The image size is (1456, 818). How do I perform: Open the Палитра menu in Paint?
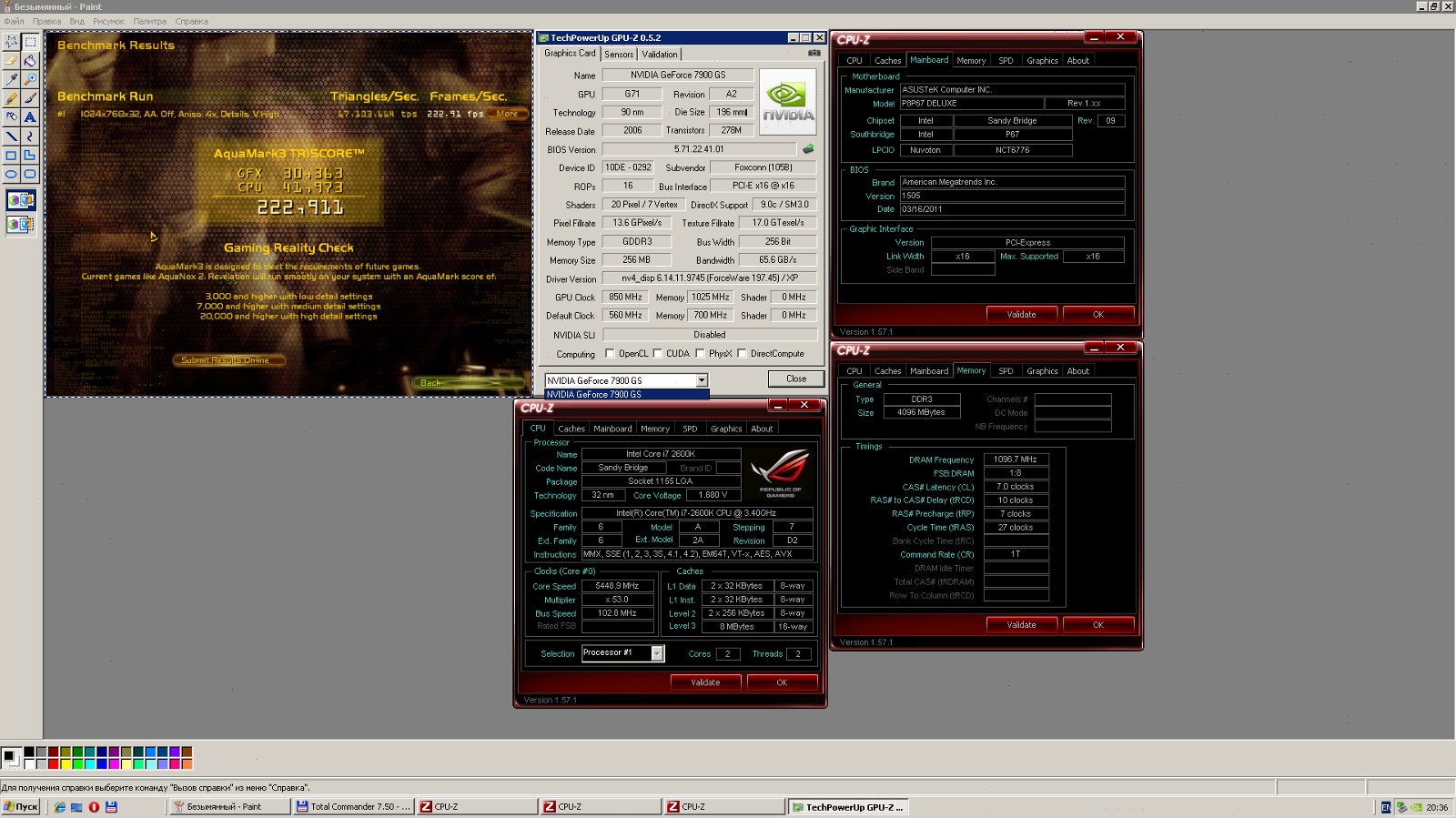pyautogui.click(x=150, y=21)
